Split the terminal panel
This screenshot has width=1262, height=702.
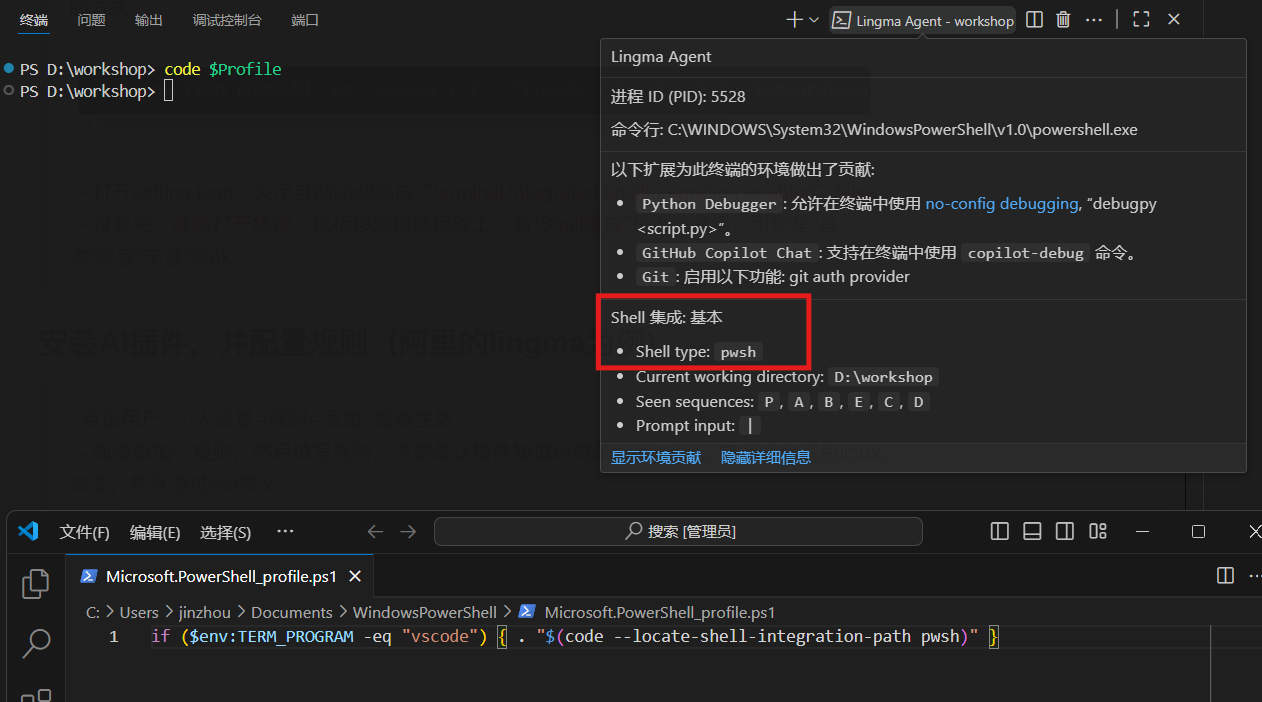point(1035,19)
